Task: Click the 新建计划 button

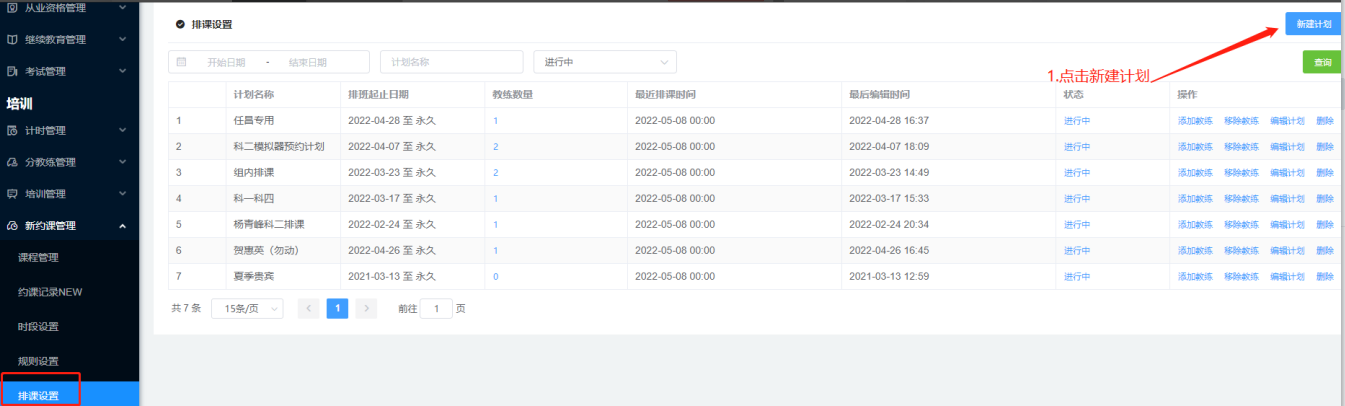Action: [1313, 24]
